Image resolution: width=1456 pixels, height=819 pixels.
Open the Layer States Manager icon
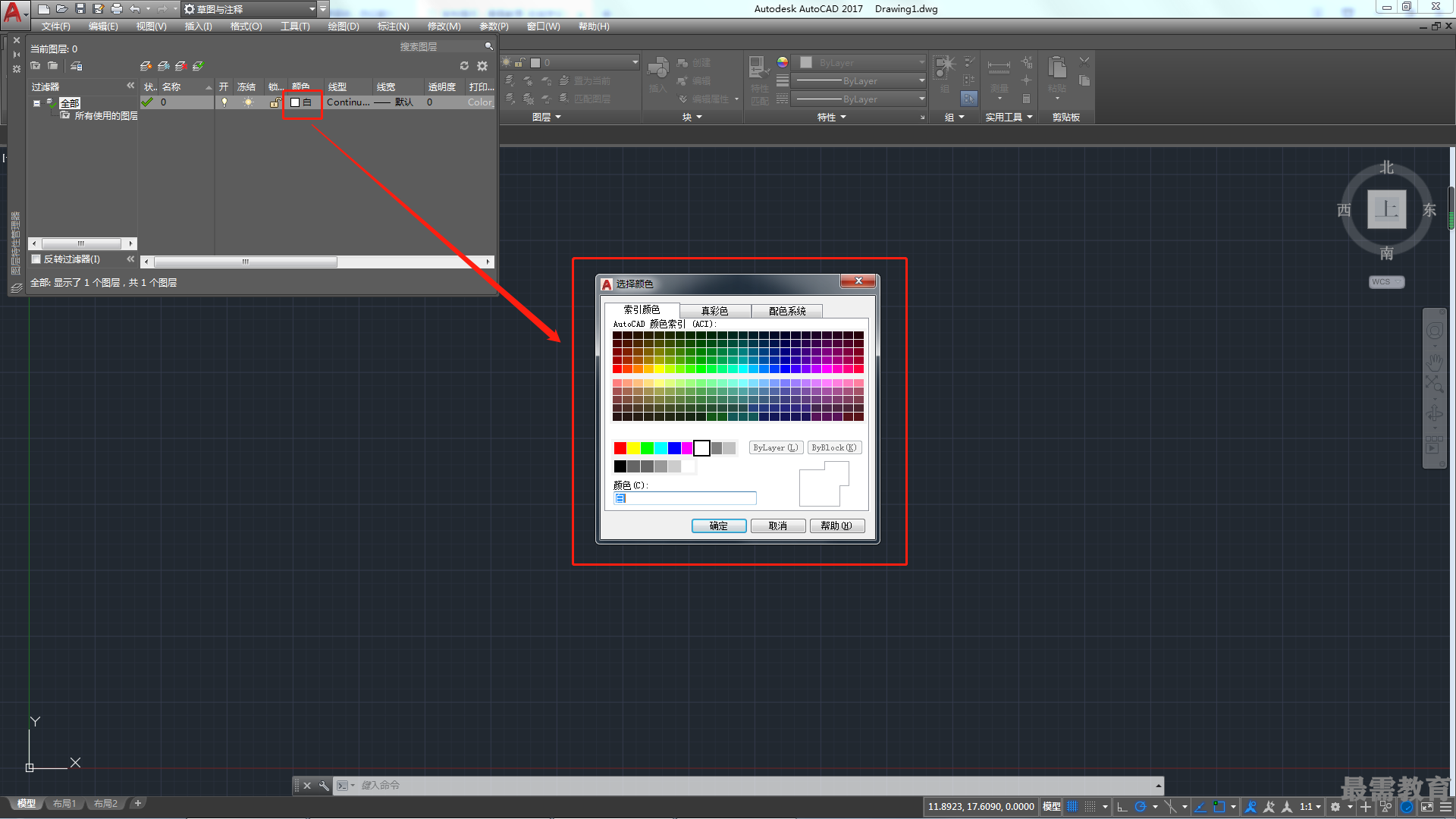click(x=77, y=66)
